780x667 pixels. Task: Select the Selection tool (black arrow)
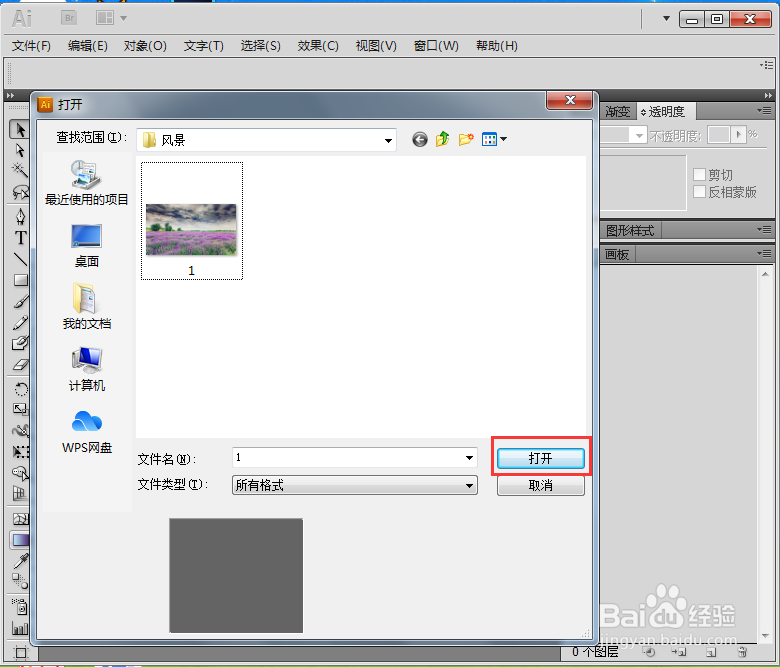(20, 130)
